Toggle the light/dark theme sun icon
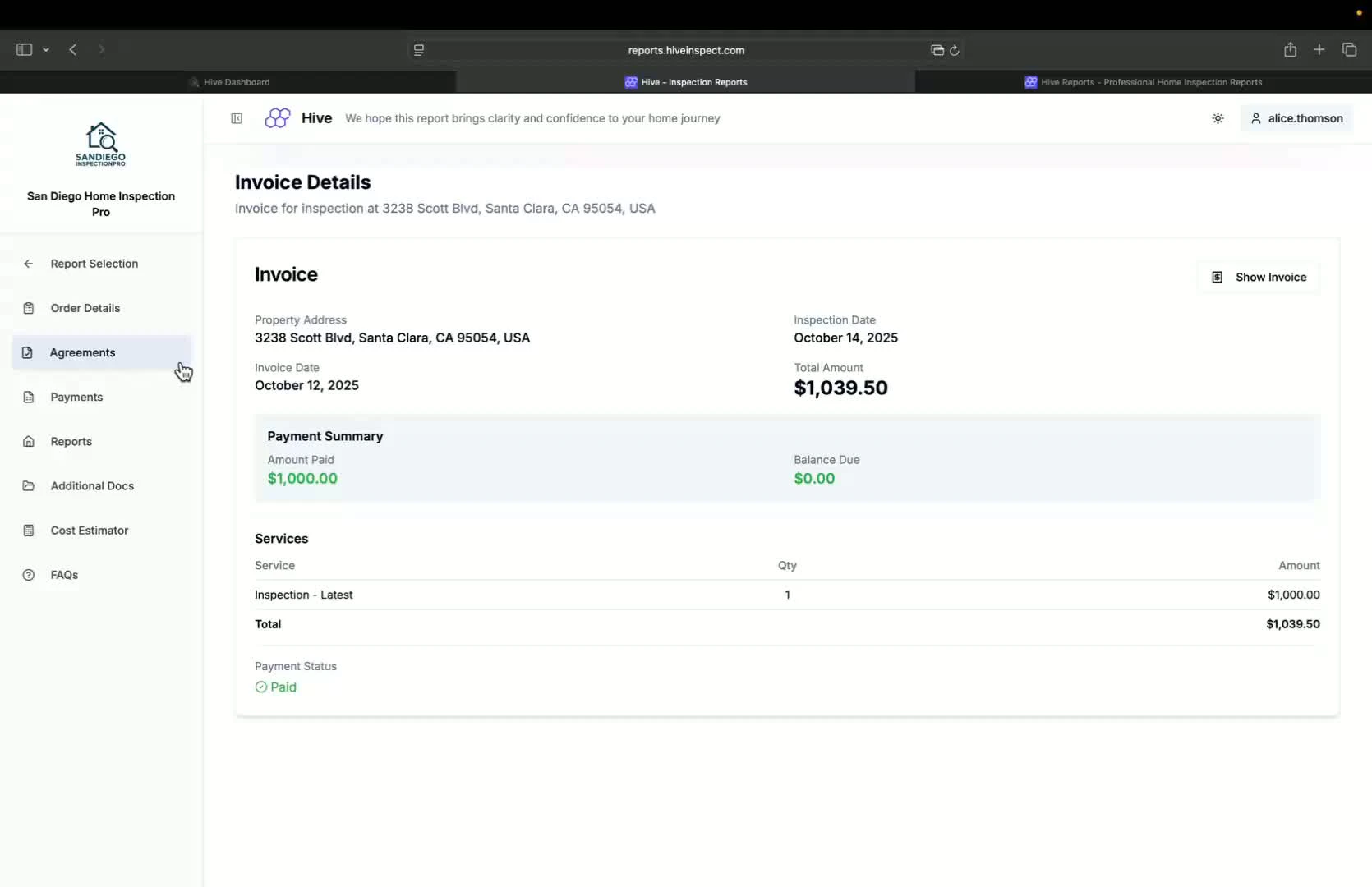 pos(1218,118)
